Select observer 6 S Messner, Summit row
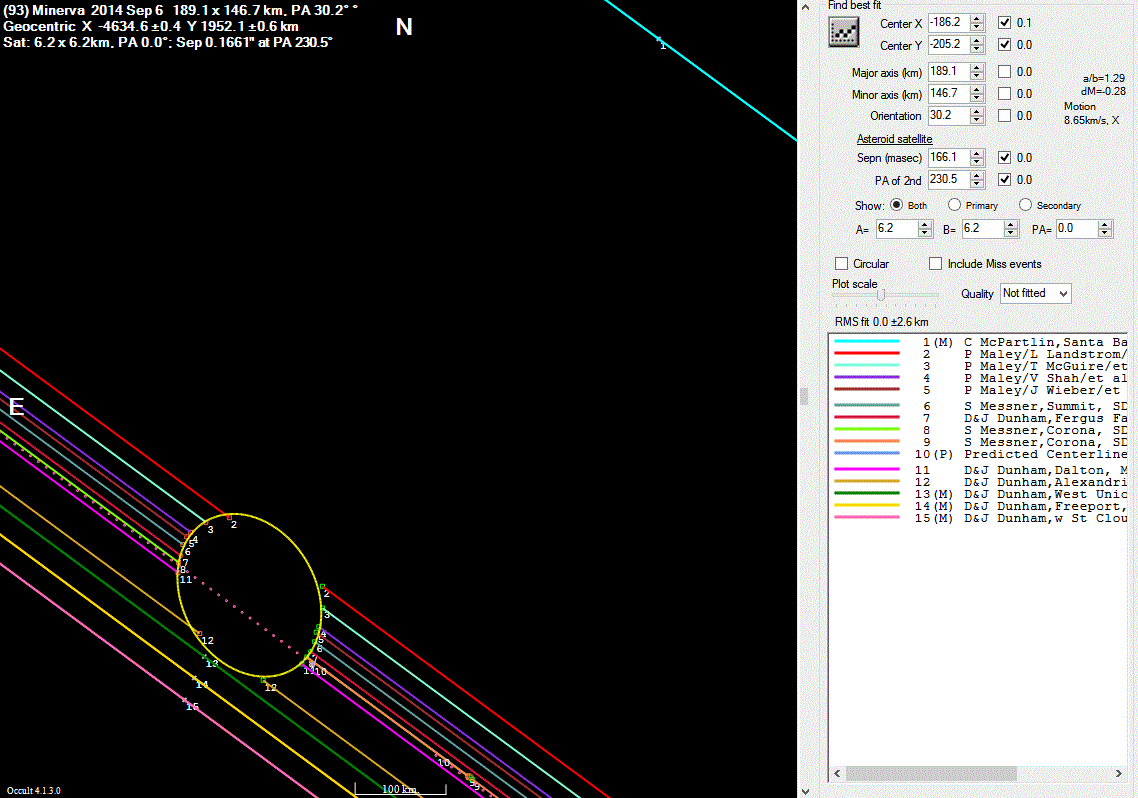 coord(980,406)
